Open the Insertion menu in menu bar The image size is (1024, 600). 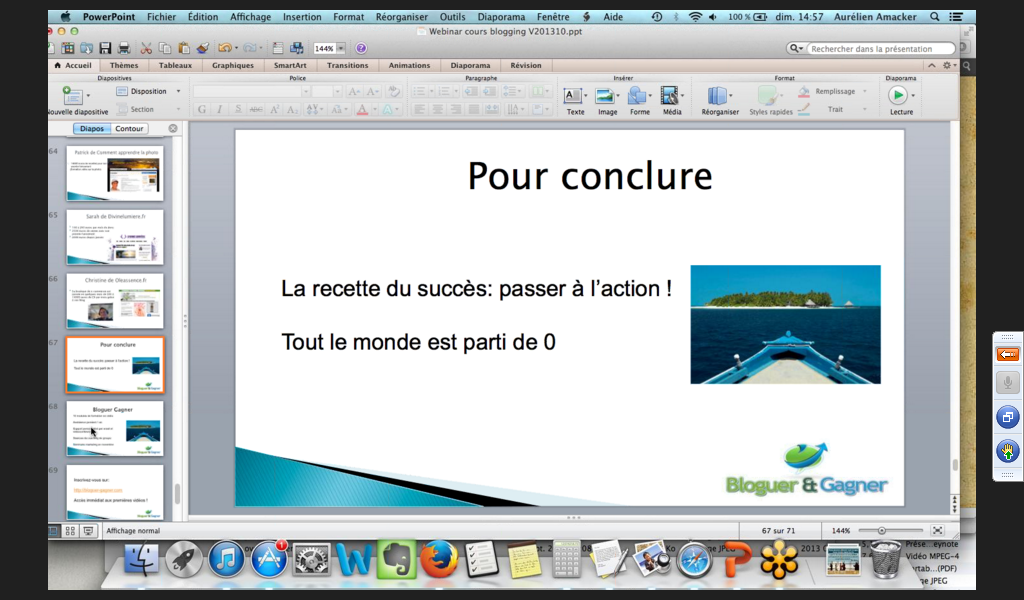[302, 17]
